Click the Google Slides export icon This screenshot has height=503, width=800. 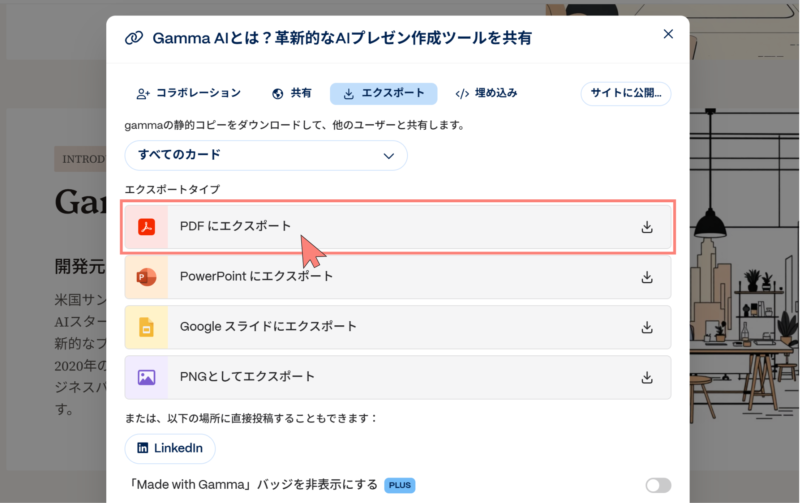(x=146, y=327)
